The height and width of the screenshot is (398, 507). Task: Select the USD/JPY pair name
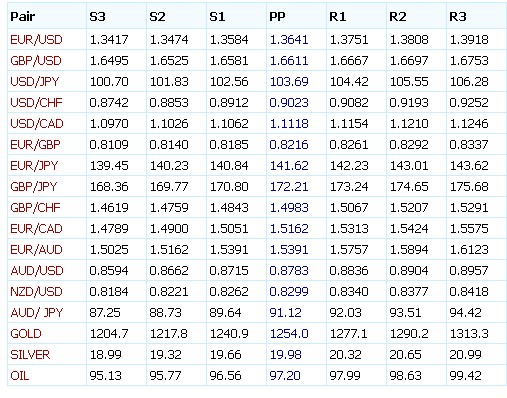pos(35,82)
